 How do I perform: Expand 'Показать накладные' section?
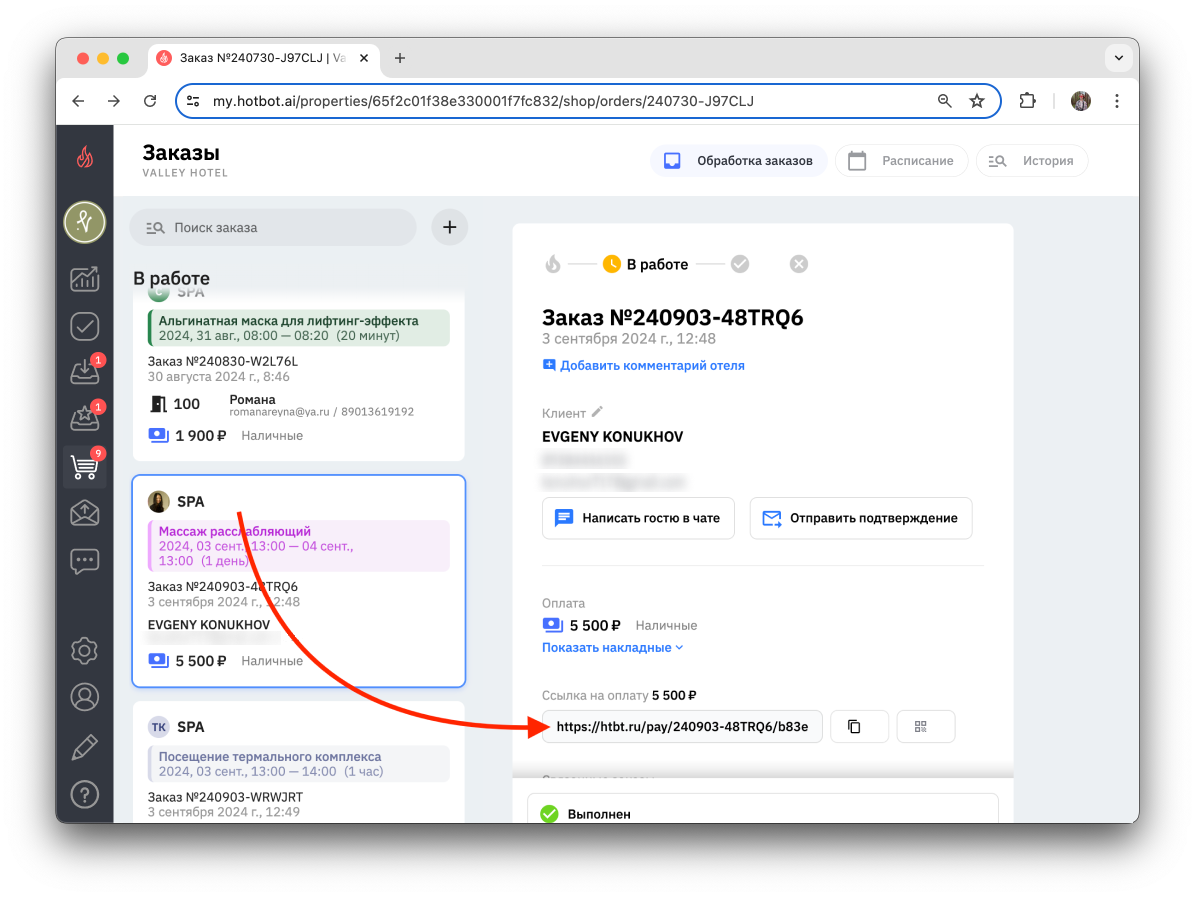[x=612, y=647]
